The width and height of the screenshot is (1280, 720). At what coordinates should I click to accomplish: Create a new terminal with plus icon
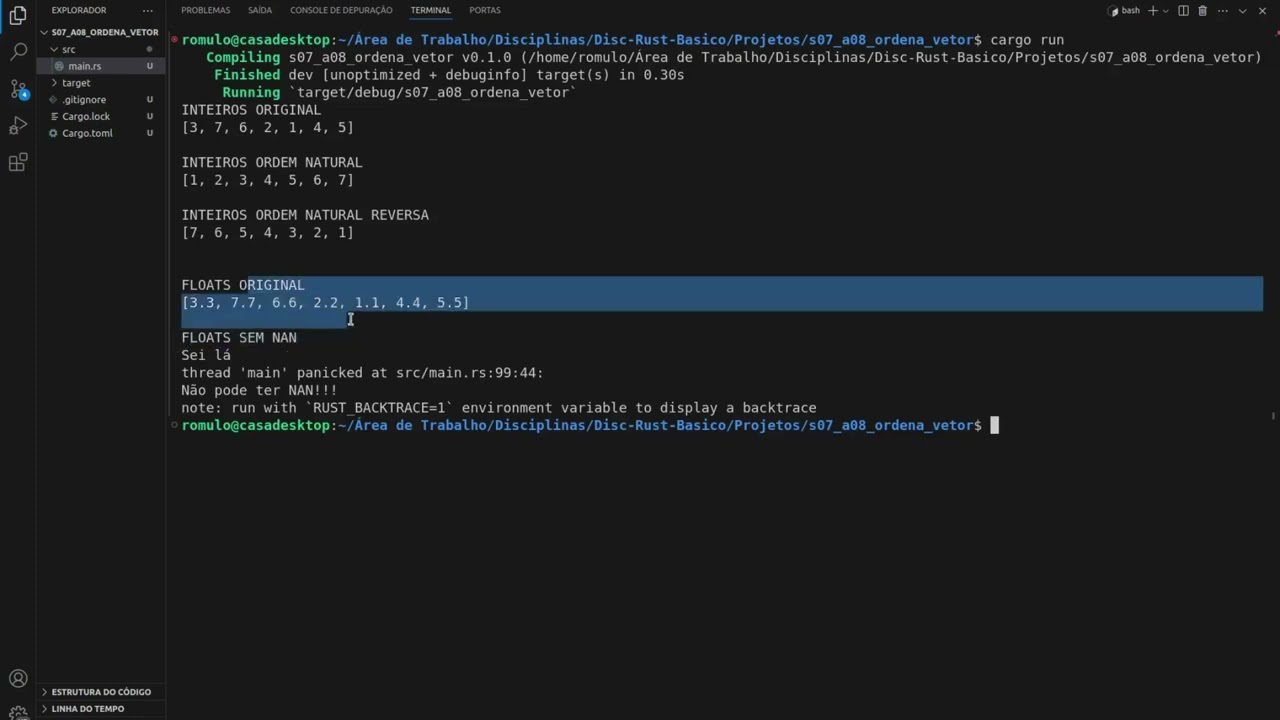click(1152, 10)
